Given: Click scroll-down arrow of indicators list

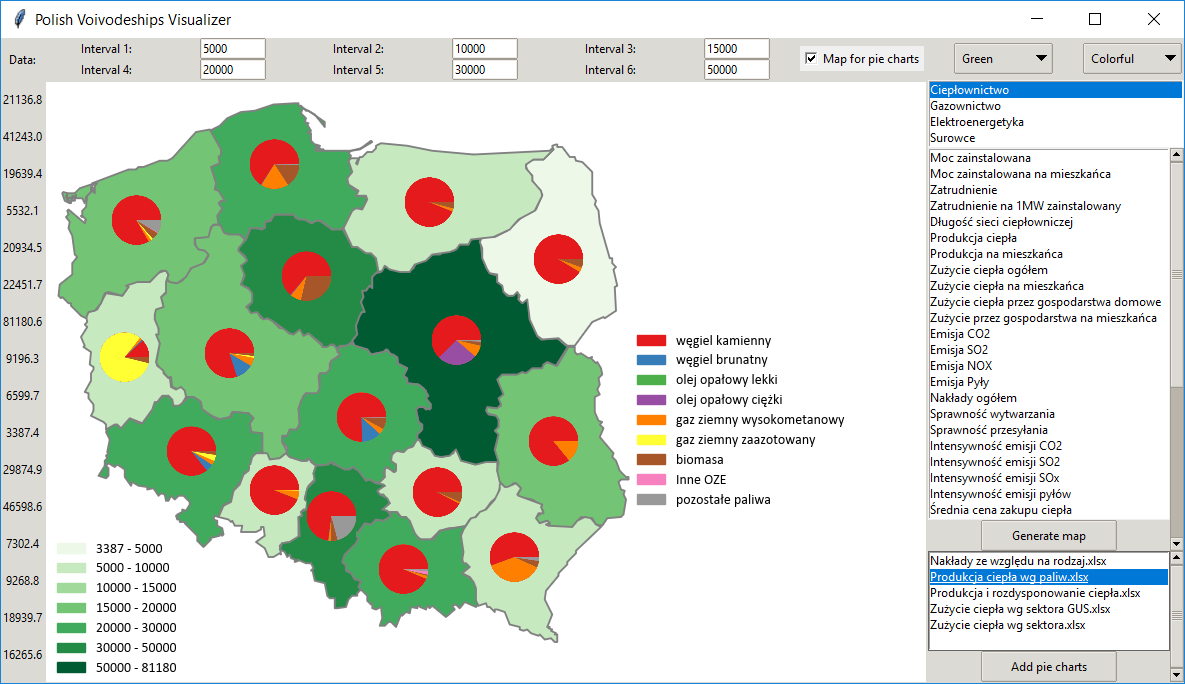Looking at the screenshot, I should [x=1177, y=543].
